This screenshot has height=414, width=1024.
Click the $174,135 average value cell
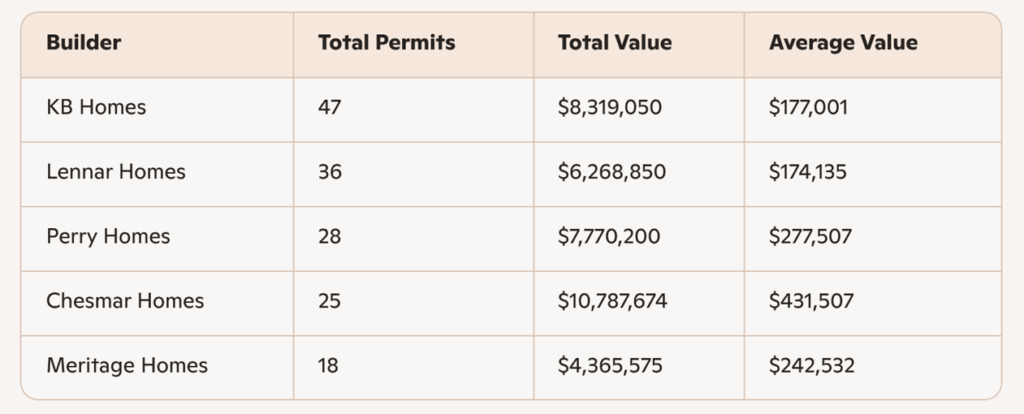pyautogui.click(x=808, y=172)
